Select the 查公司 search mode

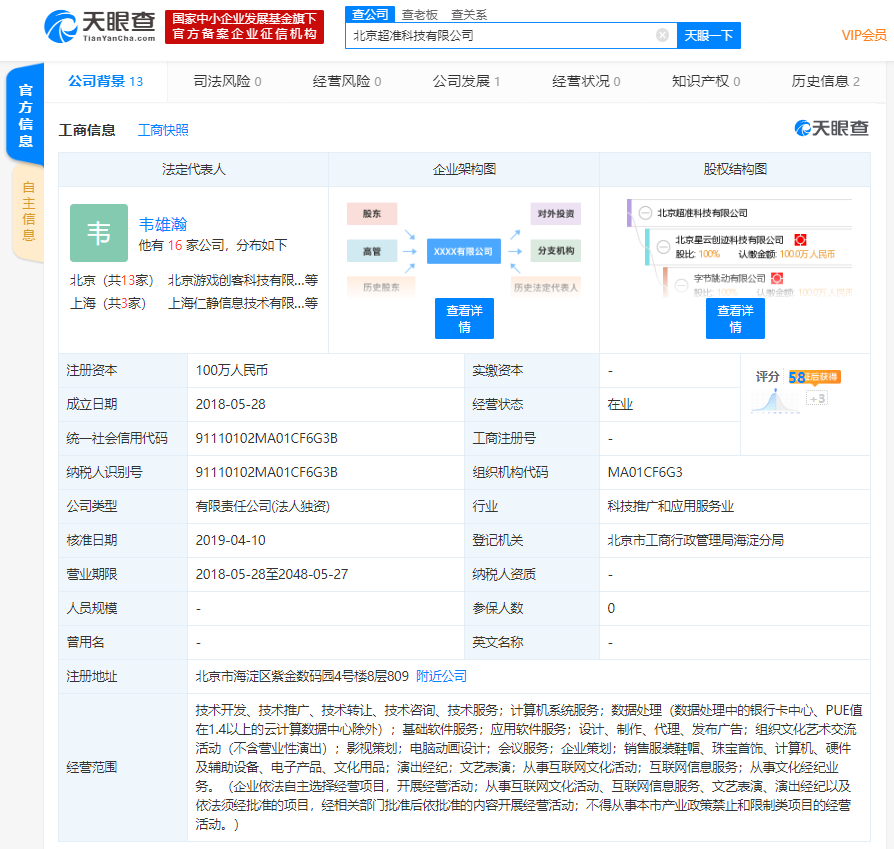click(370, 15)
